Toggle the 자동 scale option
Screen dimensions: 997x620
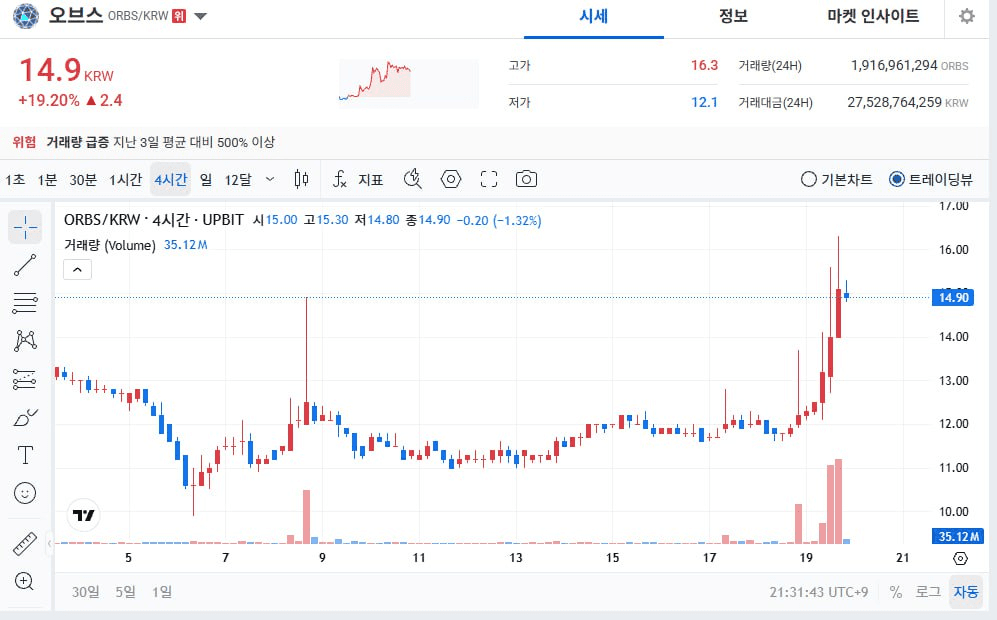966,591
